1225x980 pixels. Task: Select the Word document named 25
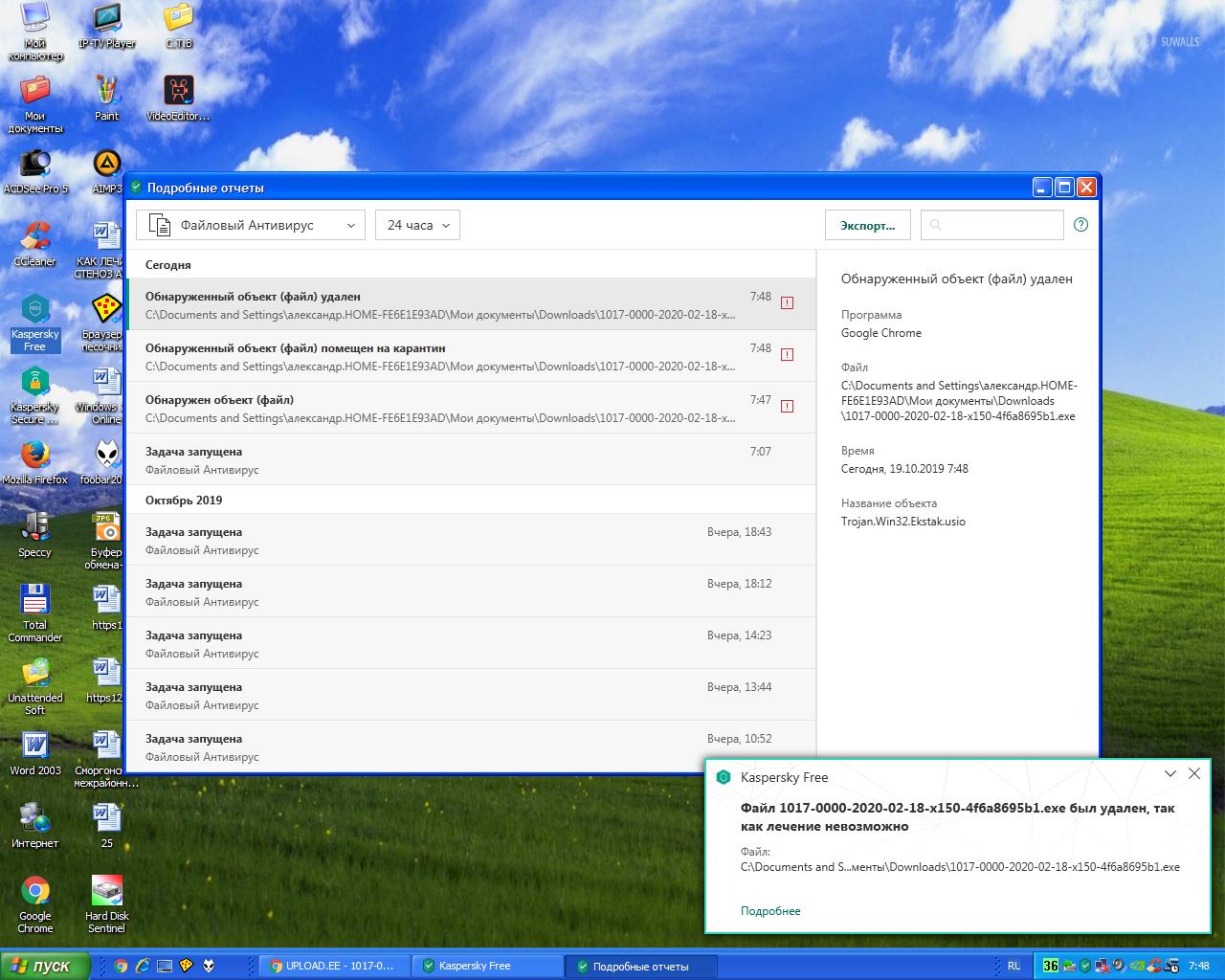click(107, 826)
